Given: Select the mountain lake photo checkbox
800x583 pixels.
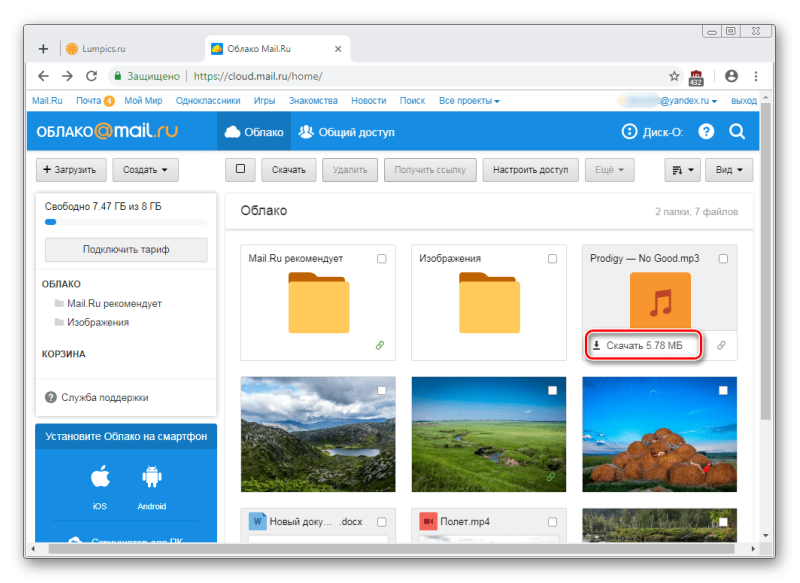Looking at the screenshot, I should tap(382, 390).
